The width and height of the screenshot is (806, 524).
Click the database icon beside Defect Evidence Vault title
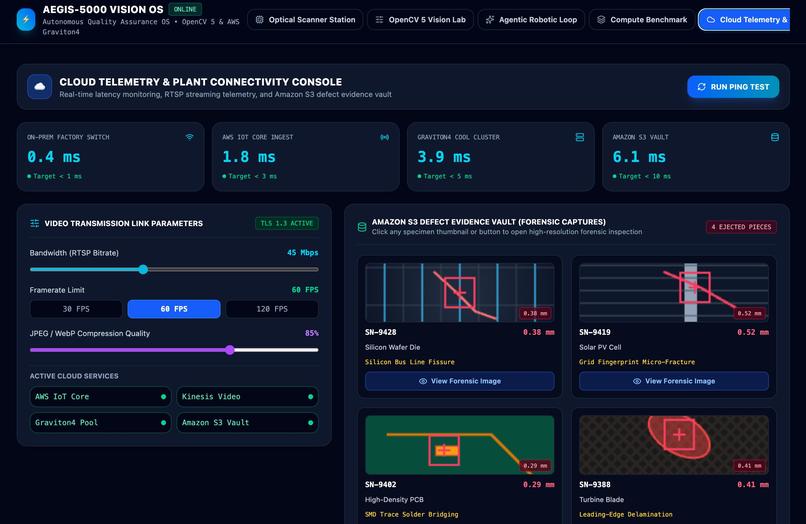click(x=362, y=227)
